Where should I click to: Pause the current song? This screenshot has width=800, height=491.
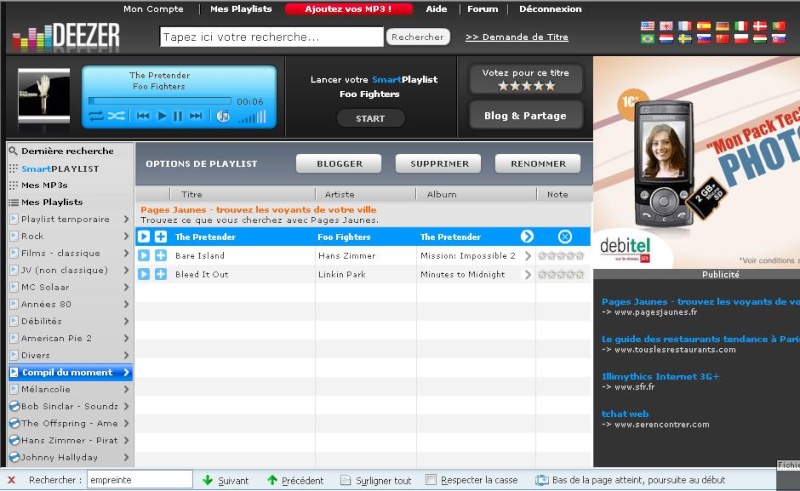(178, 116)
